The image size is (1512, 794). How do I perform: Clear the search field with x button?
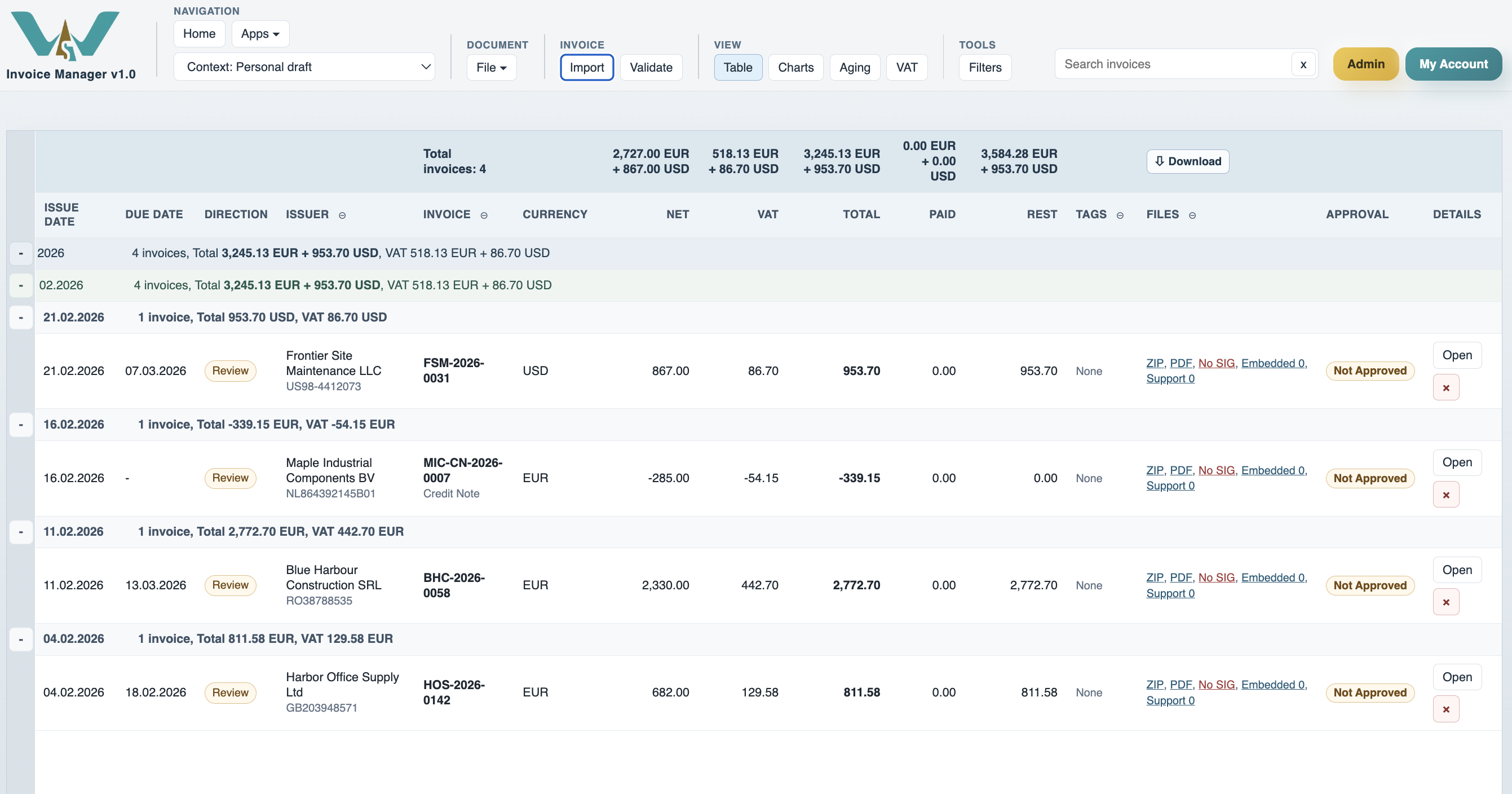point(1303,64)
